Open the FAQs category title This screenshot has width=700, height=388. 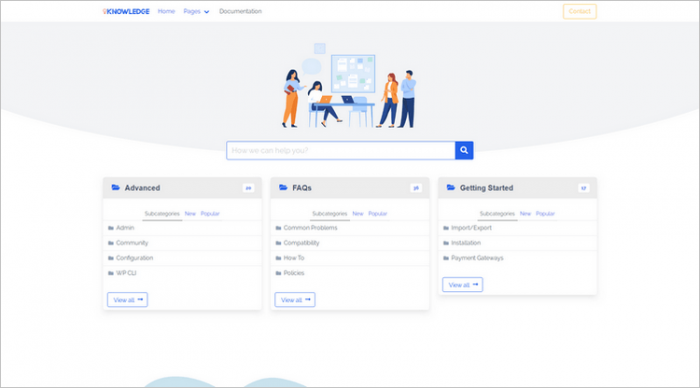coord(302,188)
